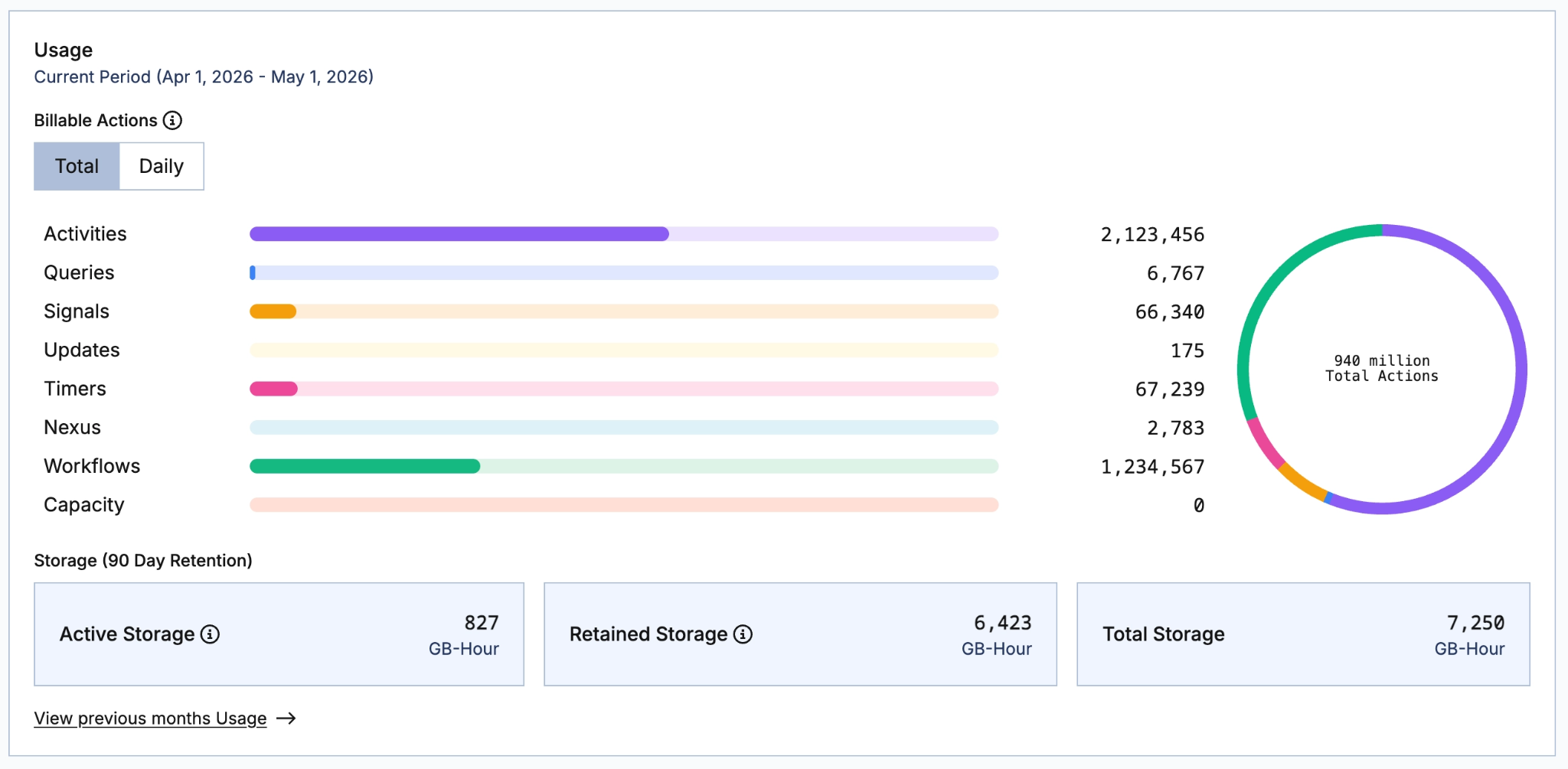Open the Billable Actions info icon
The width and height of the screenshot is (1568, 769).
click(173, 120)
